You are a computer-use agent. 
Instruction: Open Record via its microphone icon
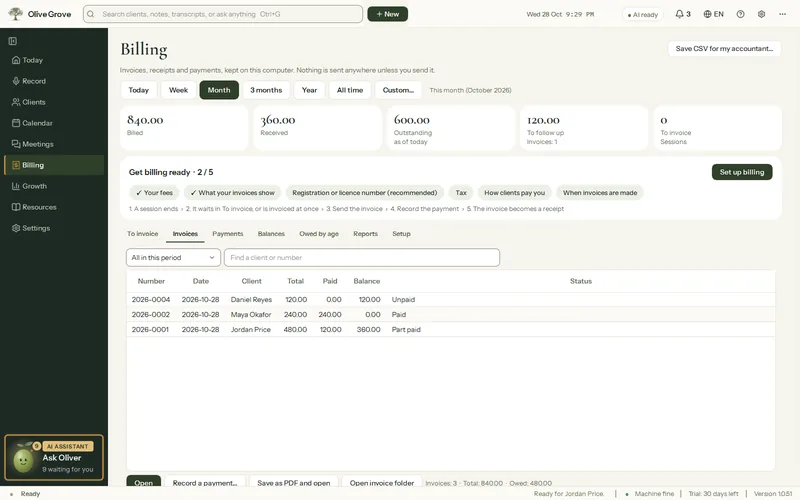pos(16,81)
